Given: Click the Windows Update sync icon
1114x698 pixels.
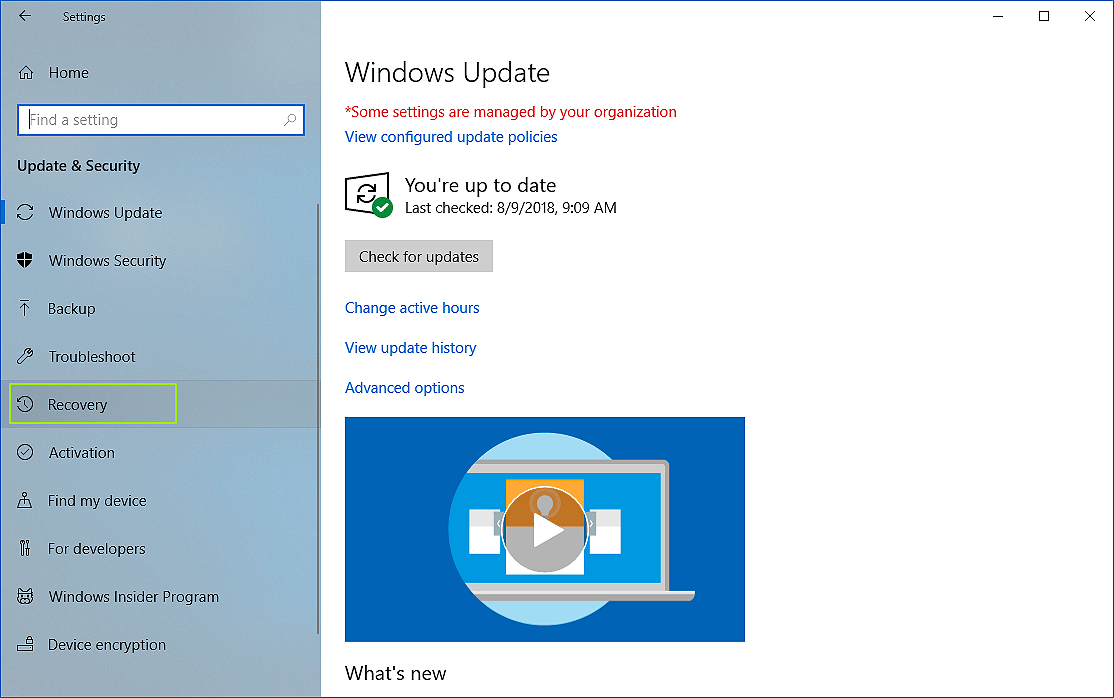Looking at the screenshot, I should pos(25,212).
